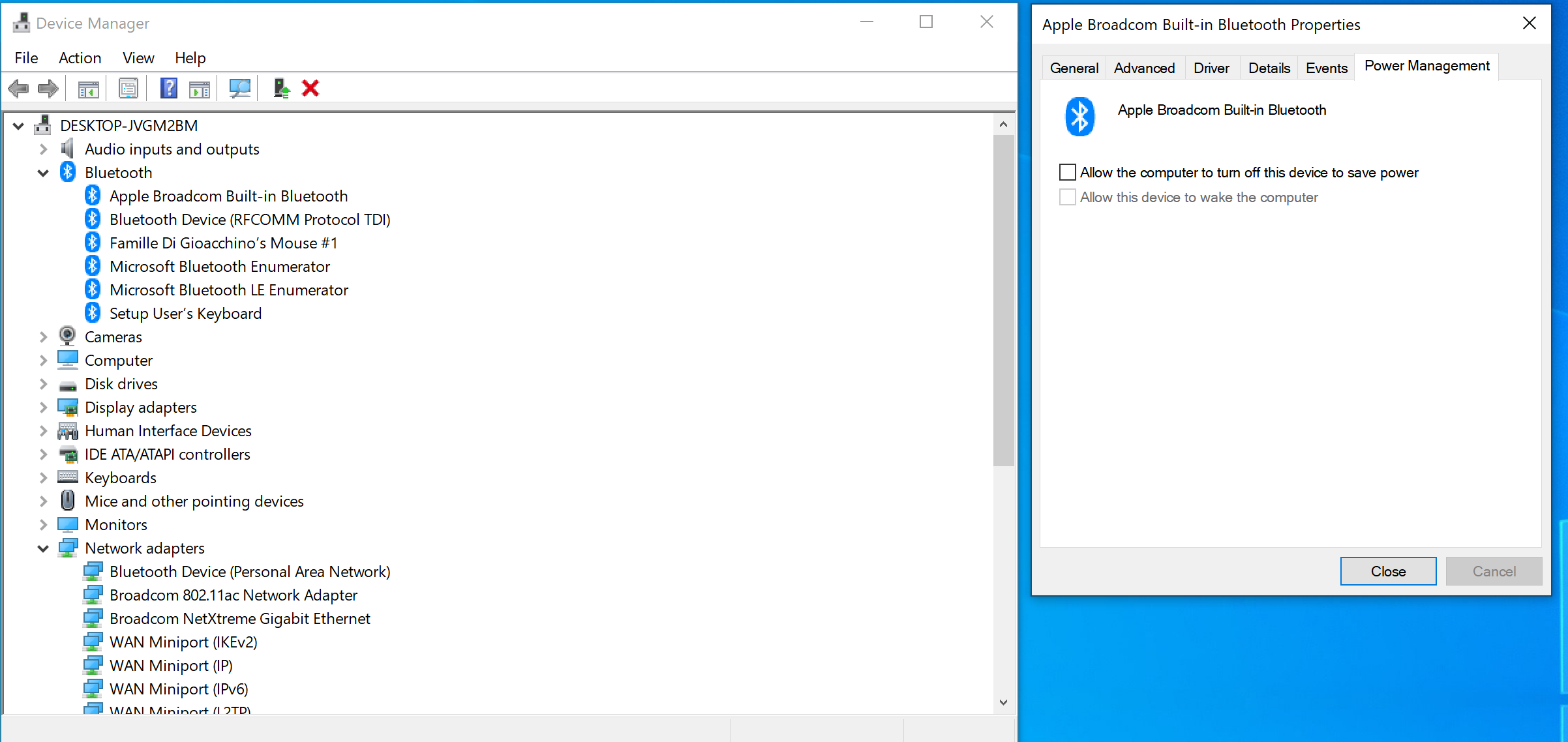Click the back arrow toolbar icon
The image size is (1568, 742).
pyautogui.click(x=18, y=88)
